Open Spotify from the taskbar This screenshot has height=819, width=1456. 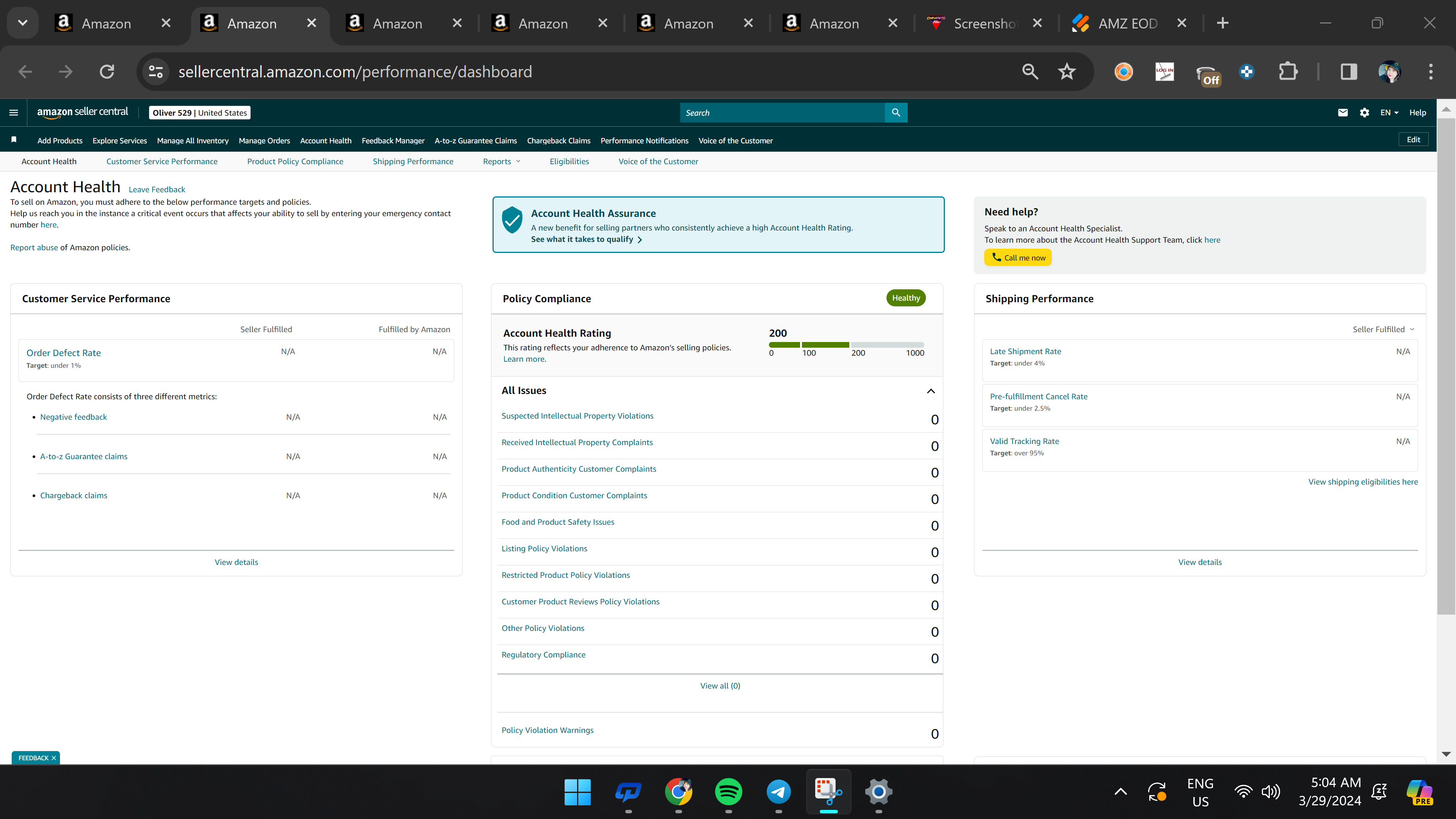(x=728, y=792)
